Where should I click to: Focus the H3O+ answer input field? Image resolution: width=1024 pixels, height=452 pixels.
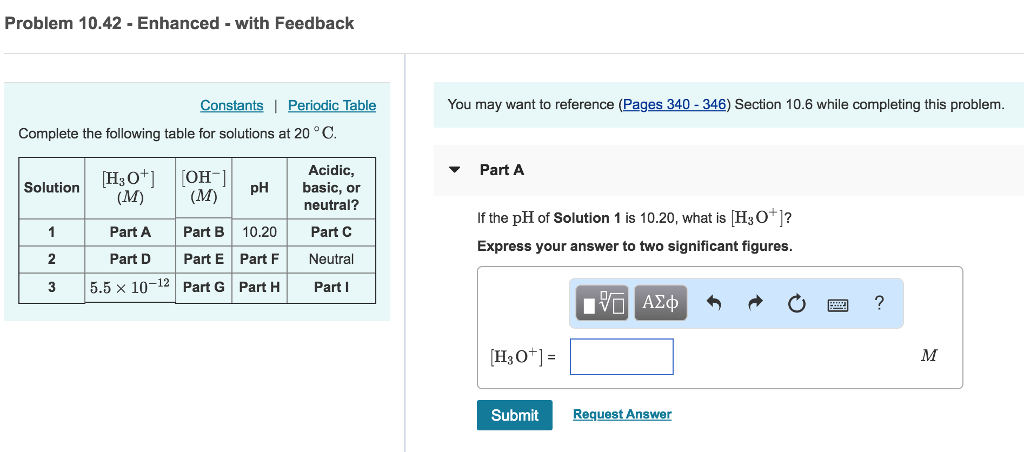click(x=622, y=357)
